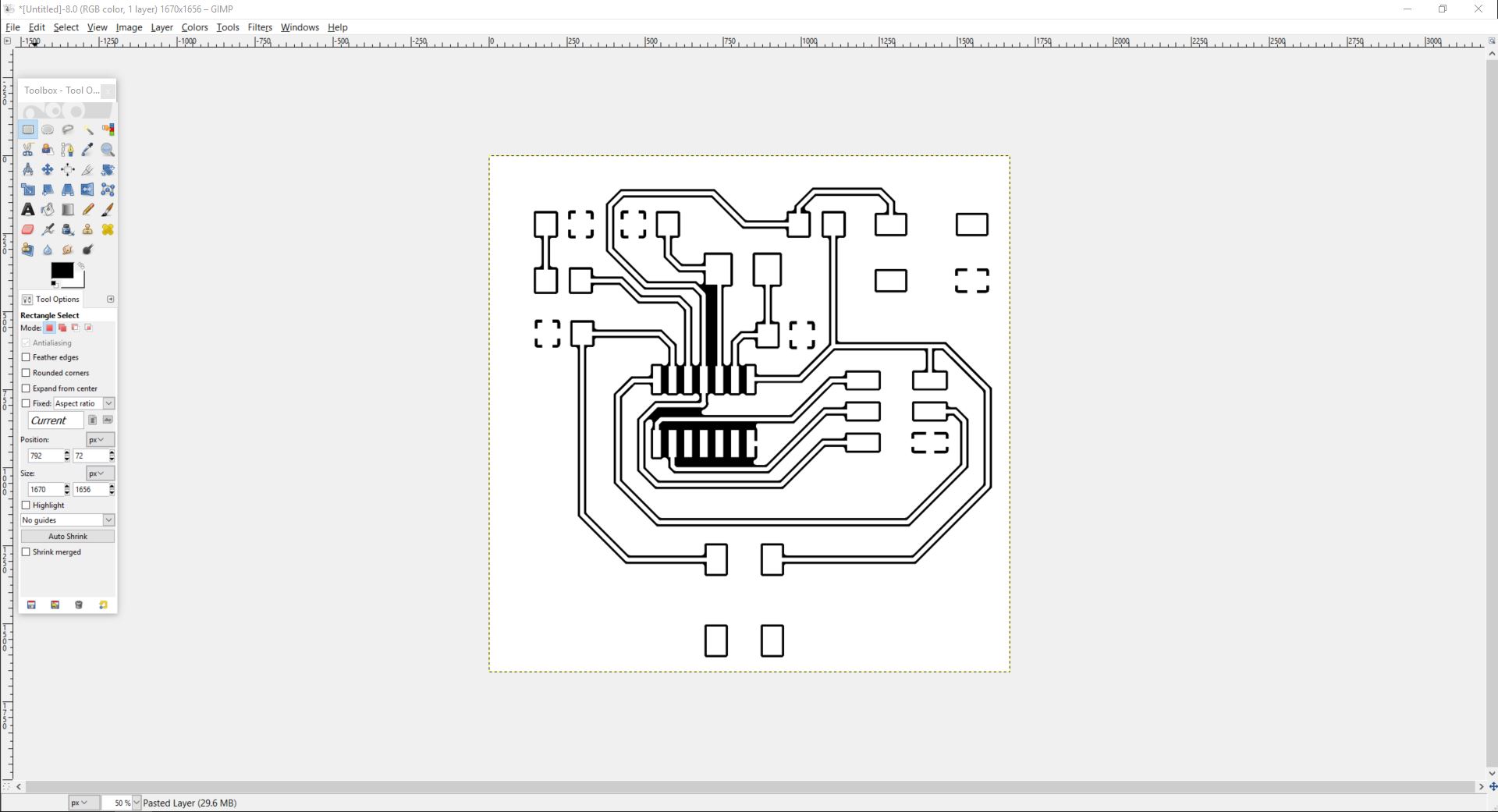Select the Eraser tool

coord(28,229)
